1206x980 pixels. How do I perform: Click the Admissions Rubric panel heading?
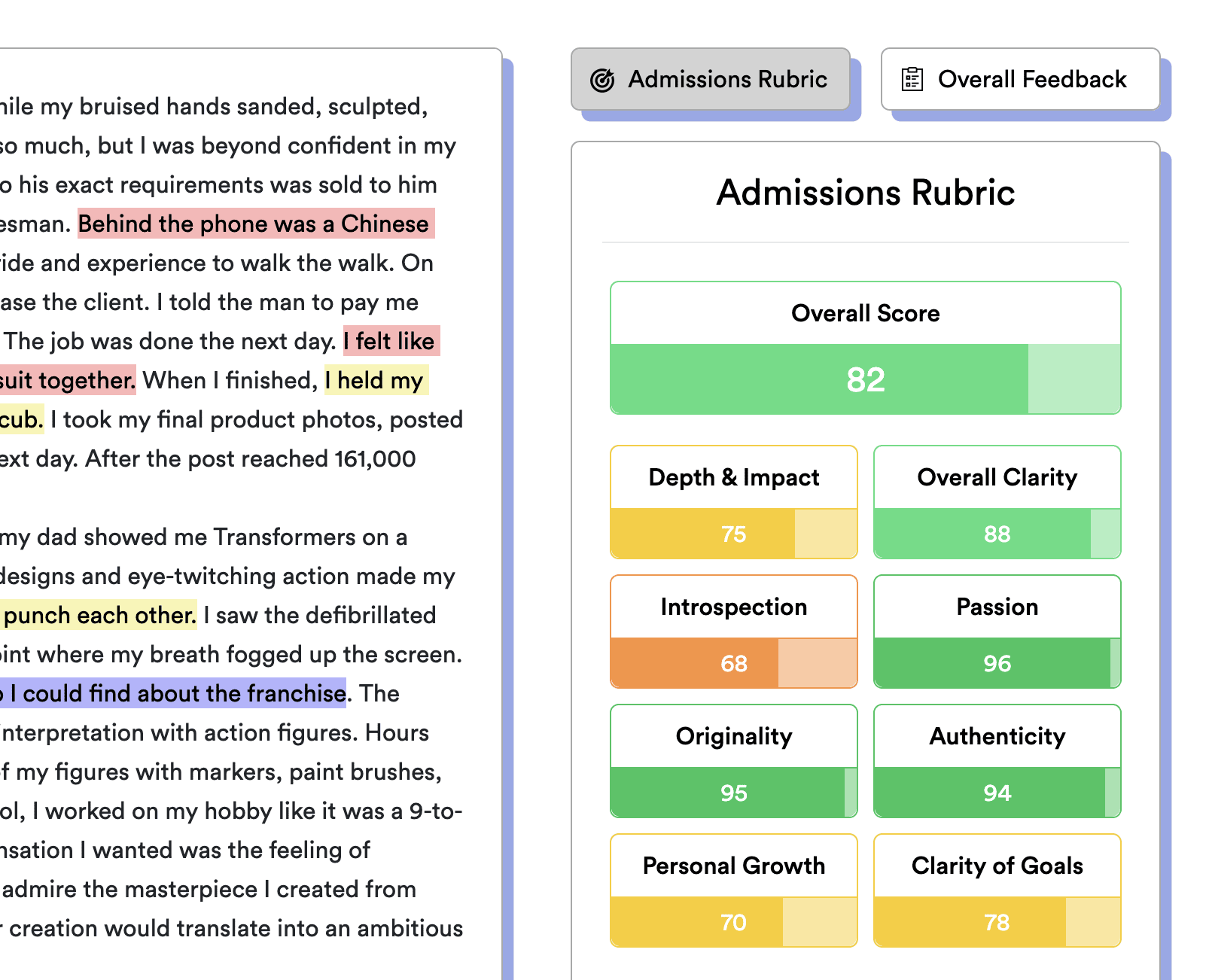[x=865, y=193]
